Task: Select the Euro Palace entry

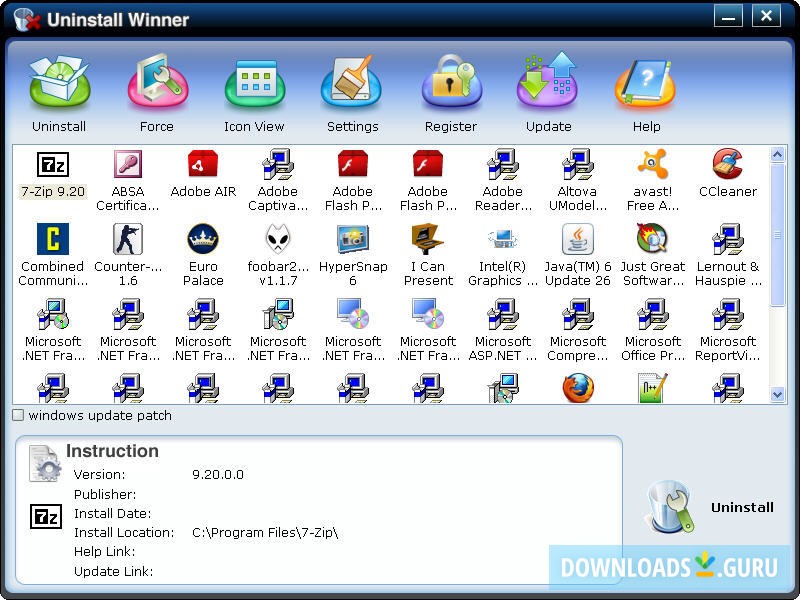Action: click(x=203, y=250)
